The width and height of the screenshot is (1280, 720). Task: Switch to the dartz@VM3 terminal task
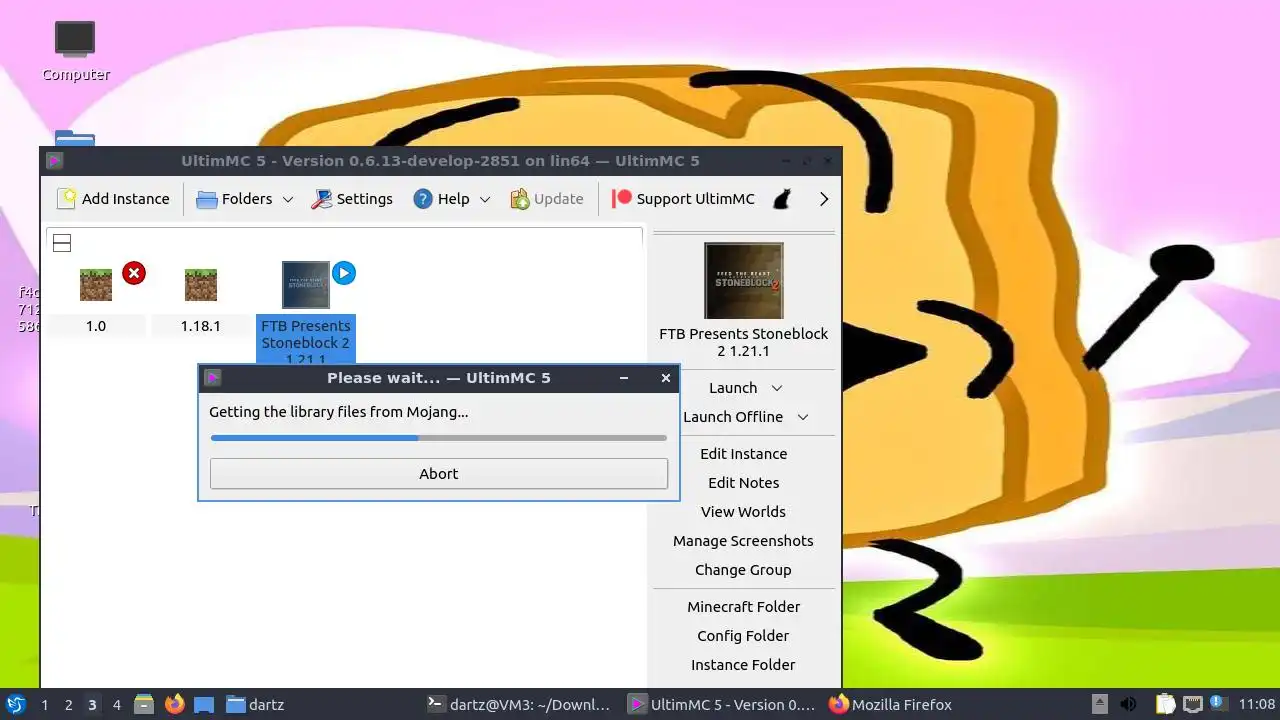pos(518,705)
